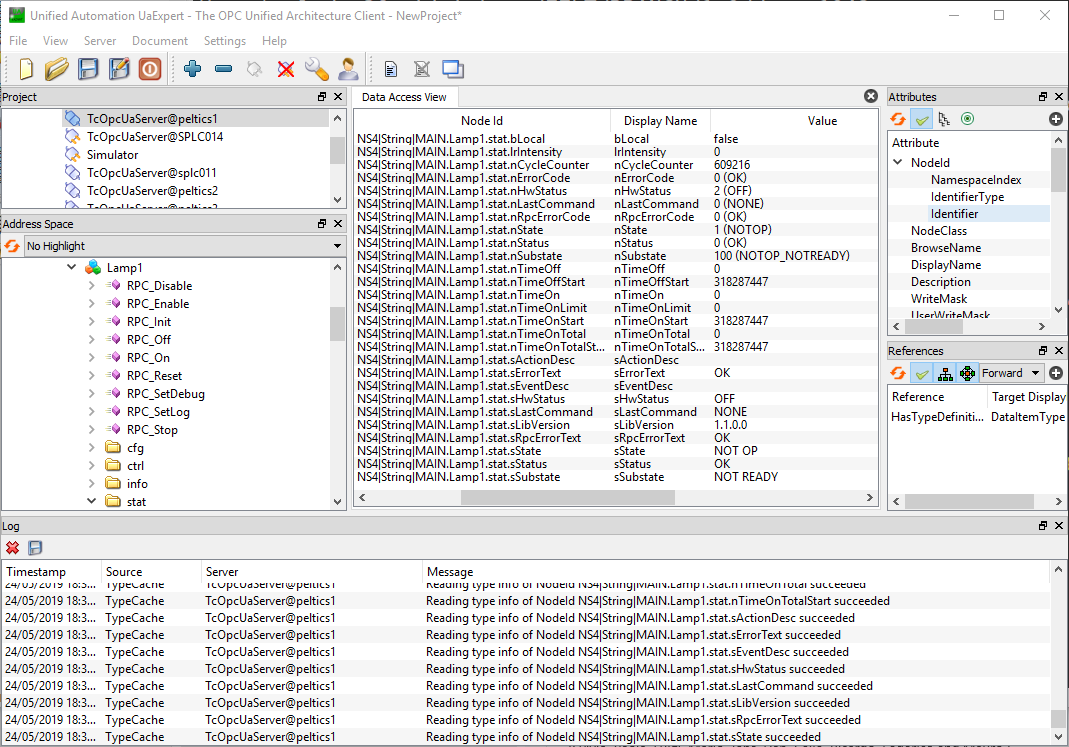Click the Disconnect Server red X icon
The height and width of the screenshot is (747, 1069).
coord(286,69)
